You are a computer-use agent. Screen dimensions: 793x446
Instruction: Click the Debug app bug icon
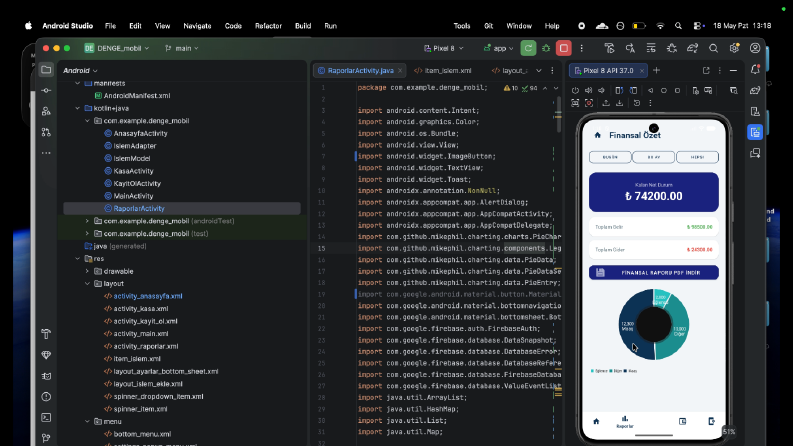(x=546, y=48)
